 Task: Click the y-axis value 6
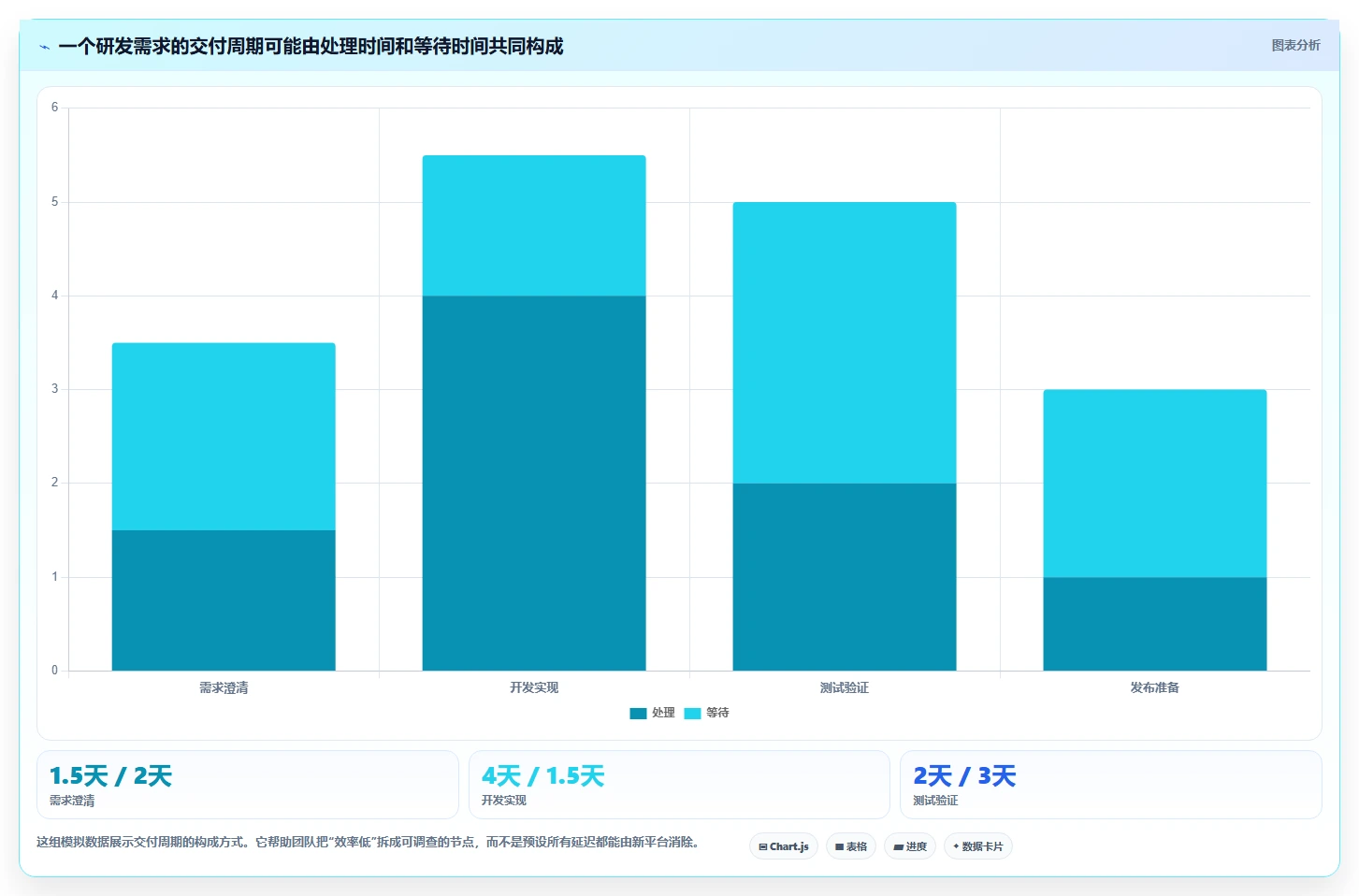click(x=54, y=108)
